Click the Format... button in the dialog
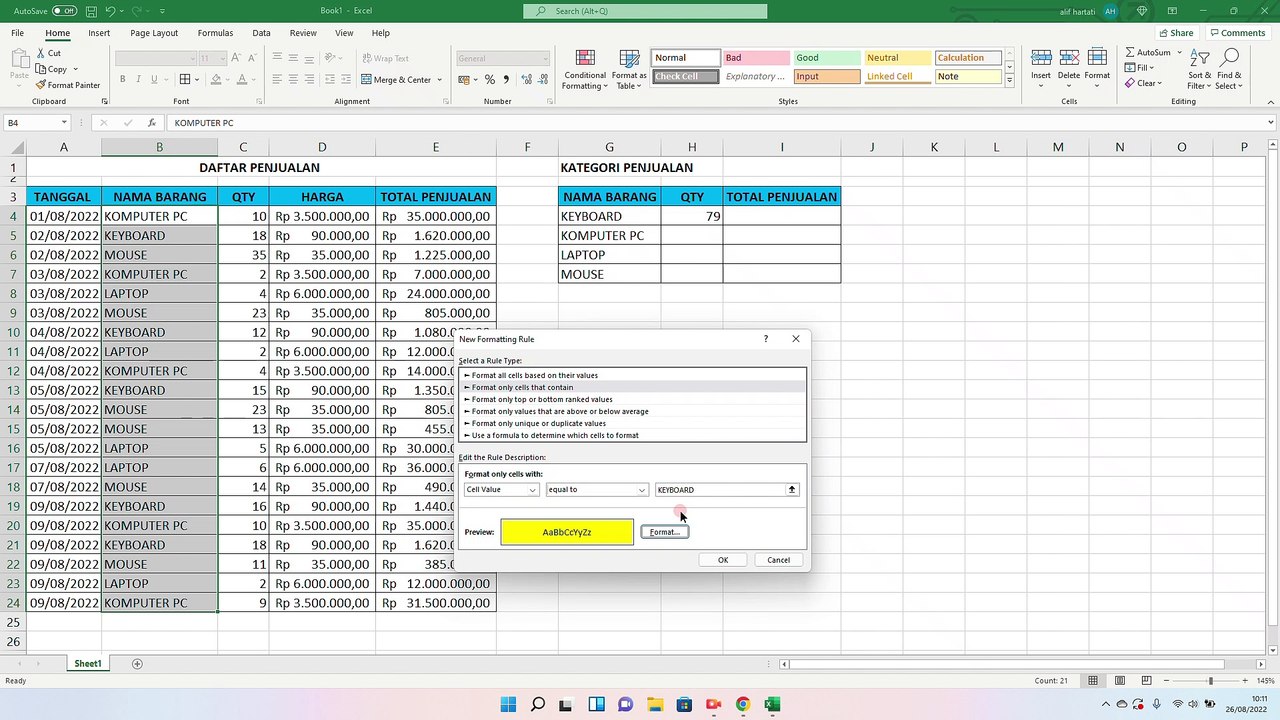Screen dimensions: 1280x720 point(664,532)
